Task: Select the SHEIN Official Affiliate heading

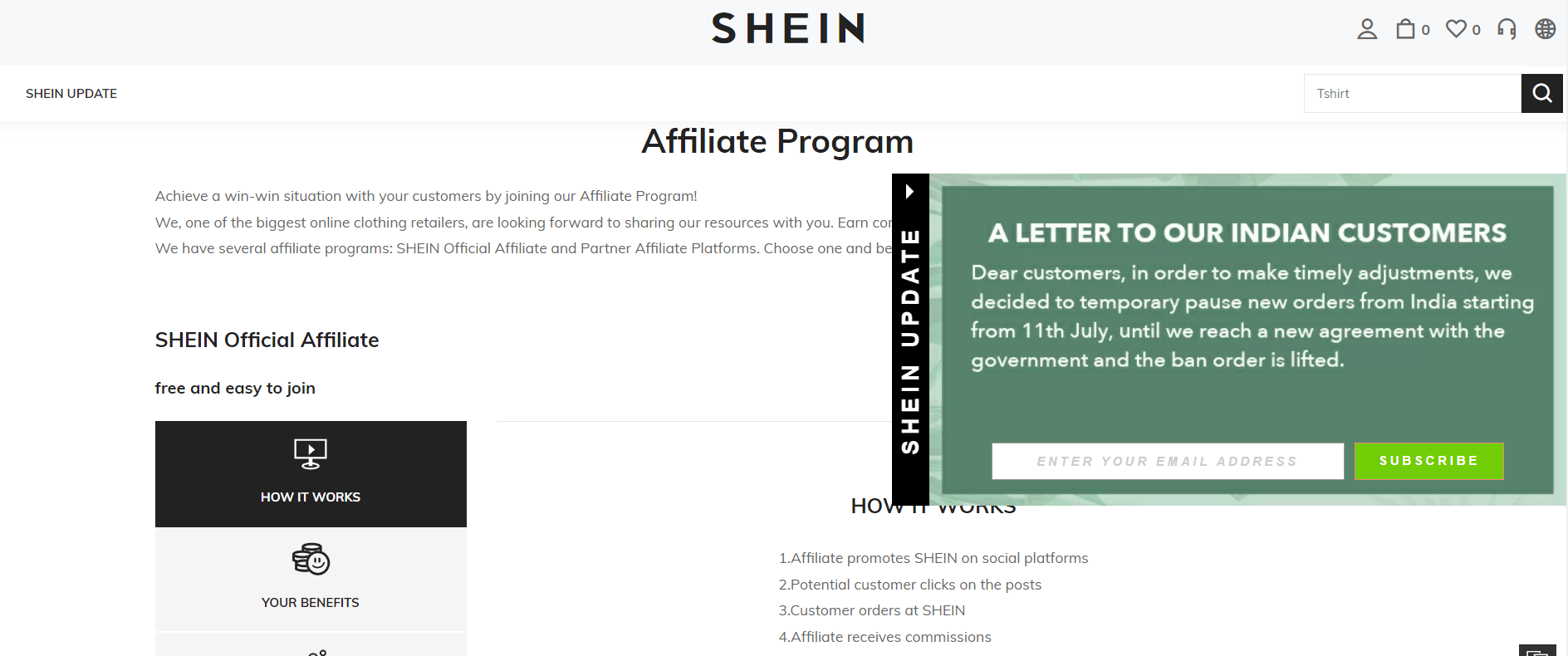Action: (x=267, y=340)
